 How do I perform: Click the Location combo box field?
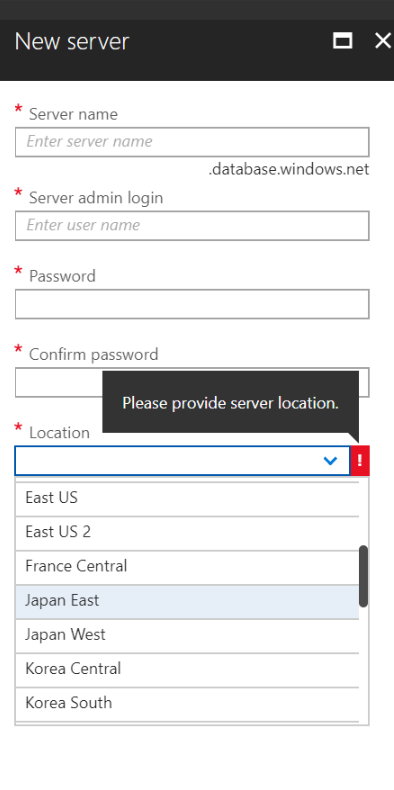pyautogui.click(x=182, y=460)
